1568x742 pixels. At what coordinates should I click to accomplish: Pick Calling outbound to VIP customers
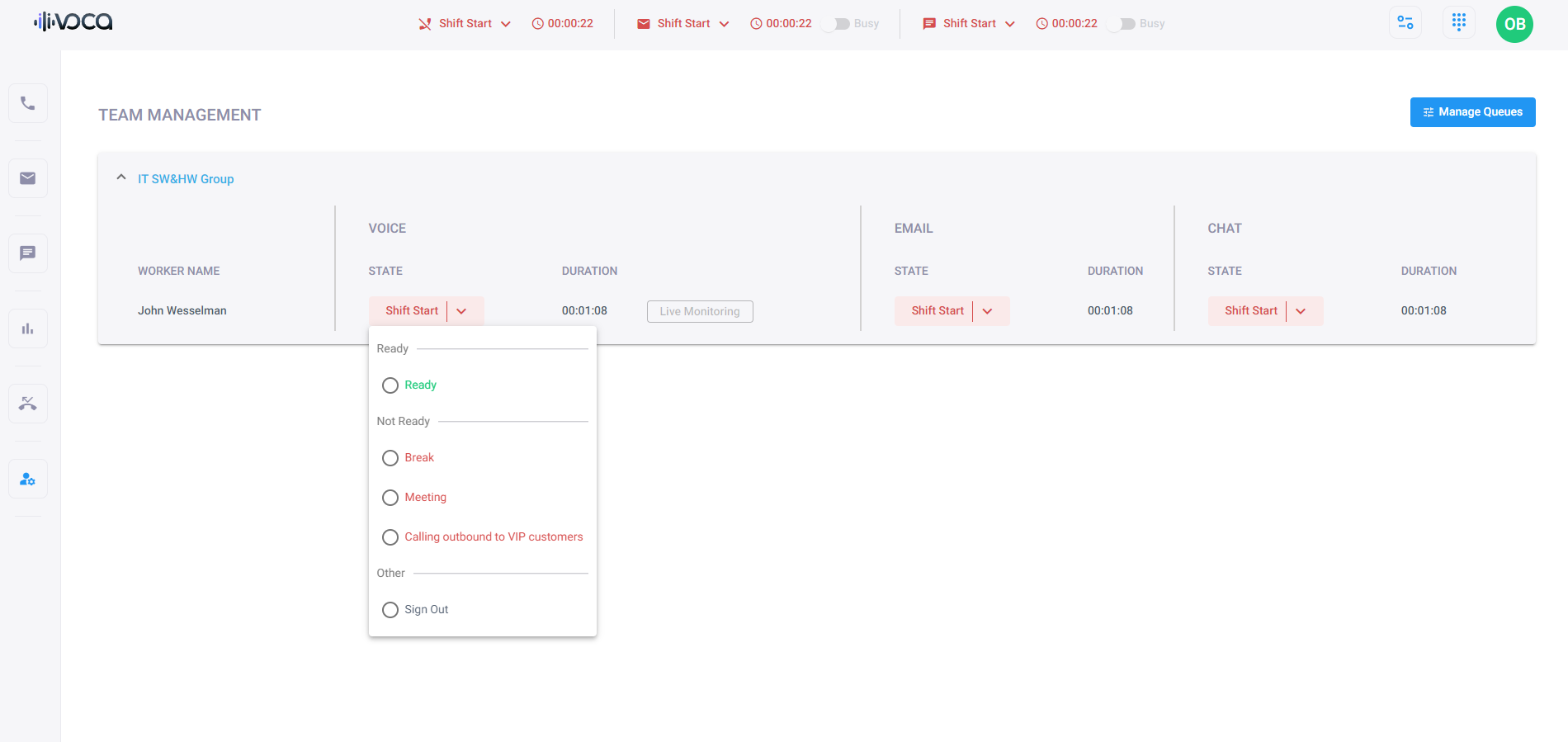pos(390,537)
